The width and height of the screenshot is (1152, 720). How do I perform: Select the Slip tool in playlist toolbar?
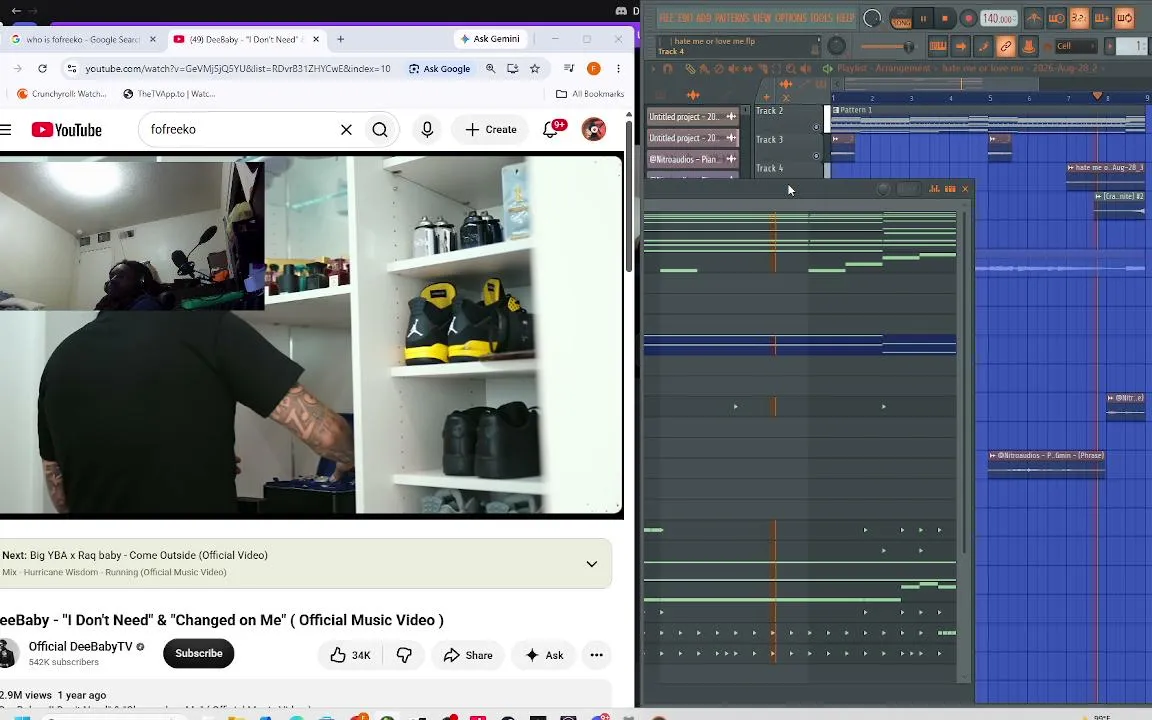(x=747, y=68)
